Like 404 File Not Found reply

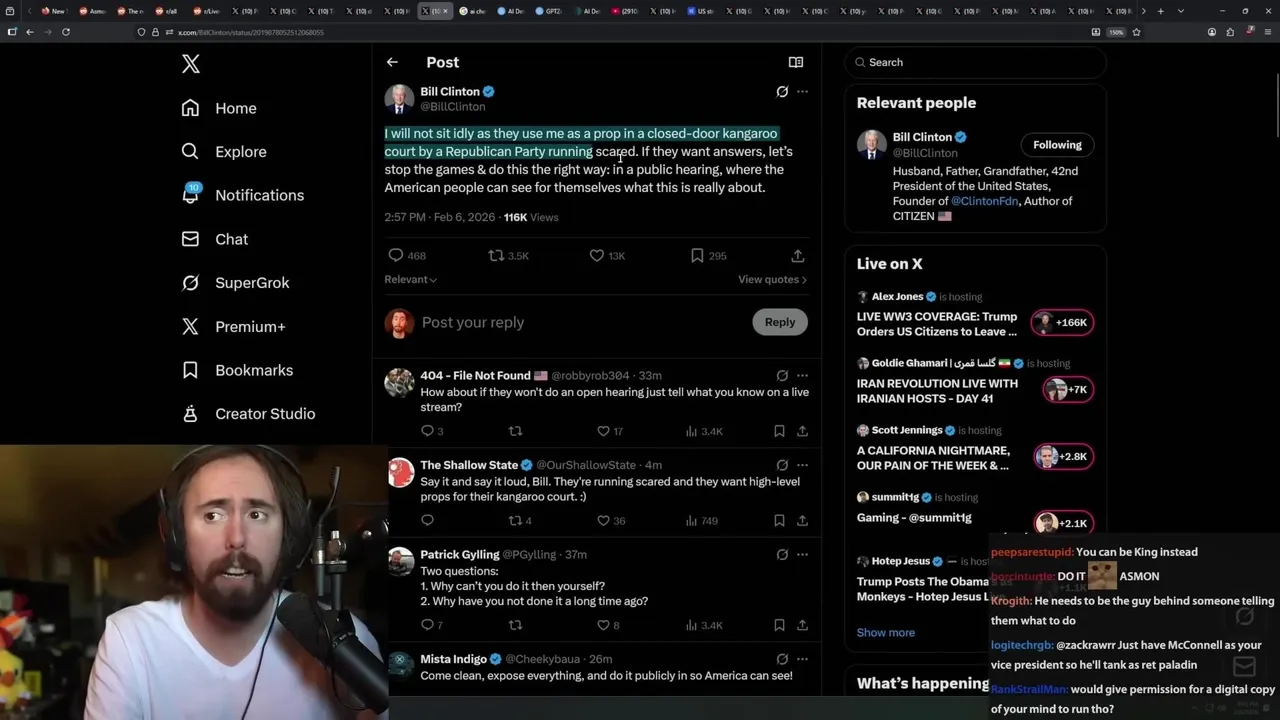610,431
